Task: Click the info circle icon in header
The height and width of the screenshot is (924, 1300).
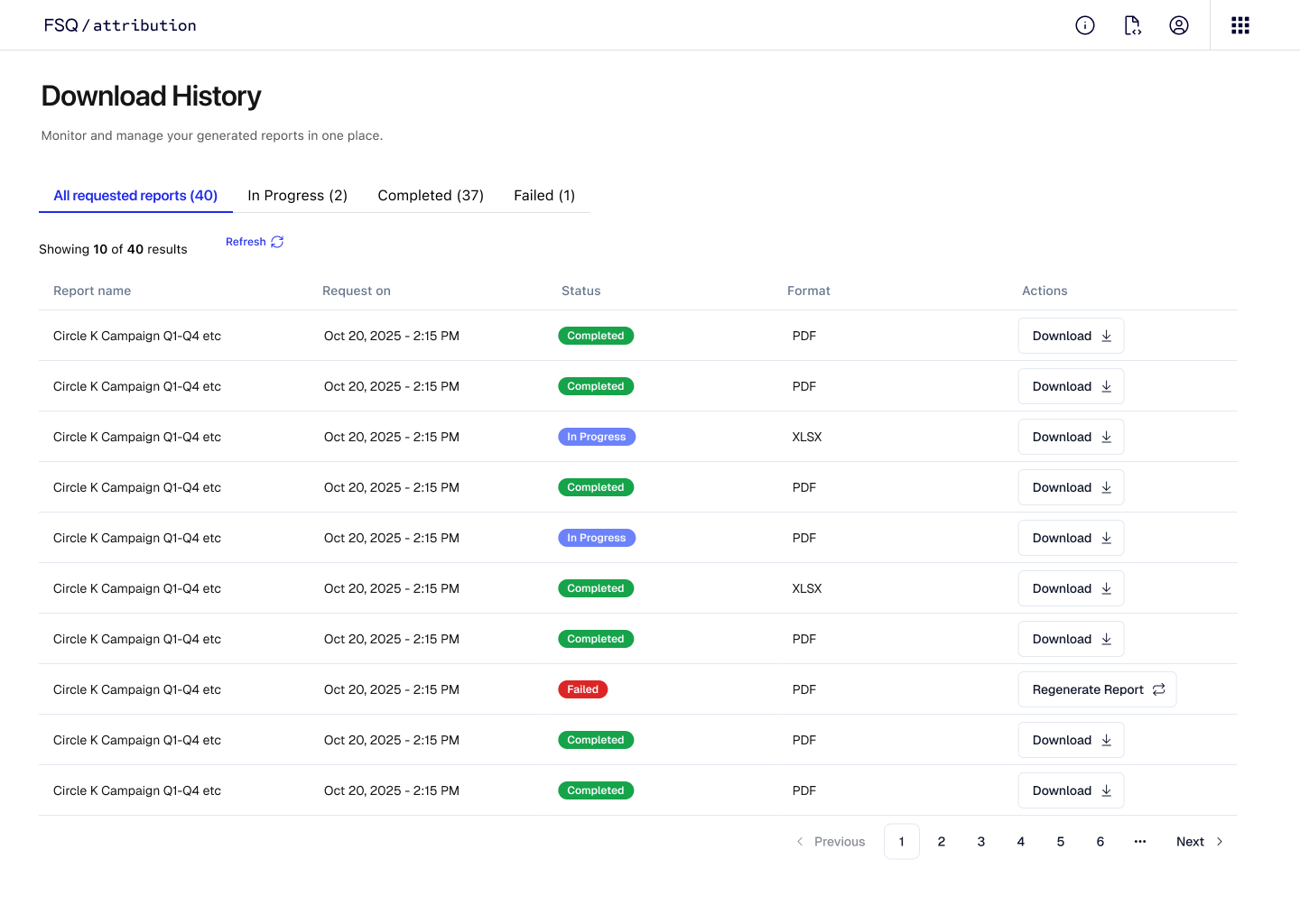Action: tap(1085, 25)
